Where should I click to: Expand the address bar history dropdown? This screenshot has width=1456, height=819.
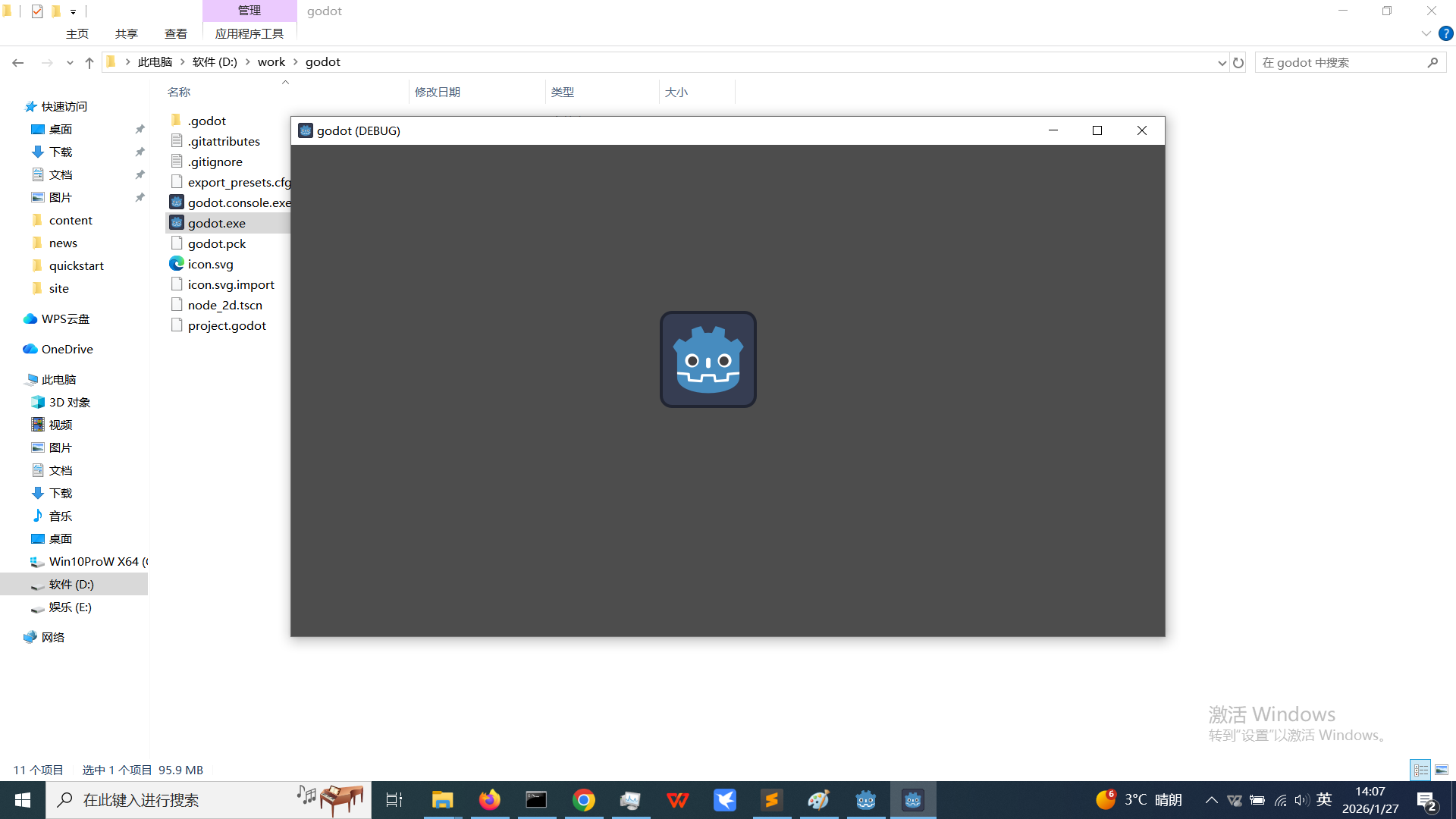[x=1222, y=62]
